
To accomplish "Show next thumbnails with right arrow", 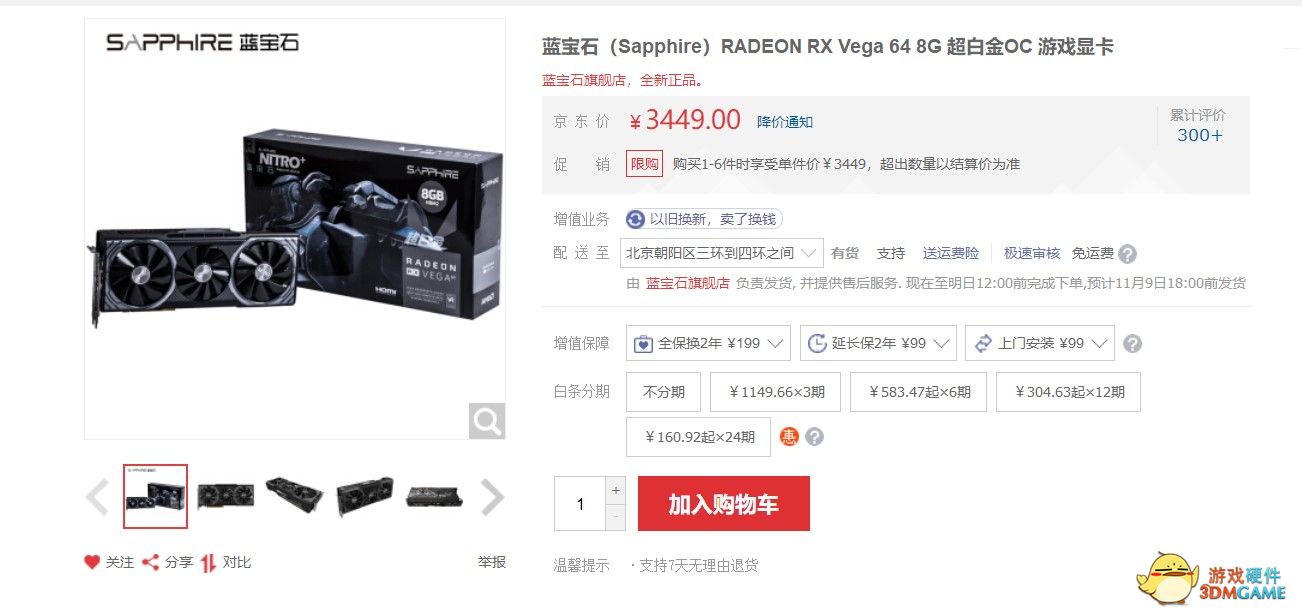I will [x=492, y=497].
